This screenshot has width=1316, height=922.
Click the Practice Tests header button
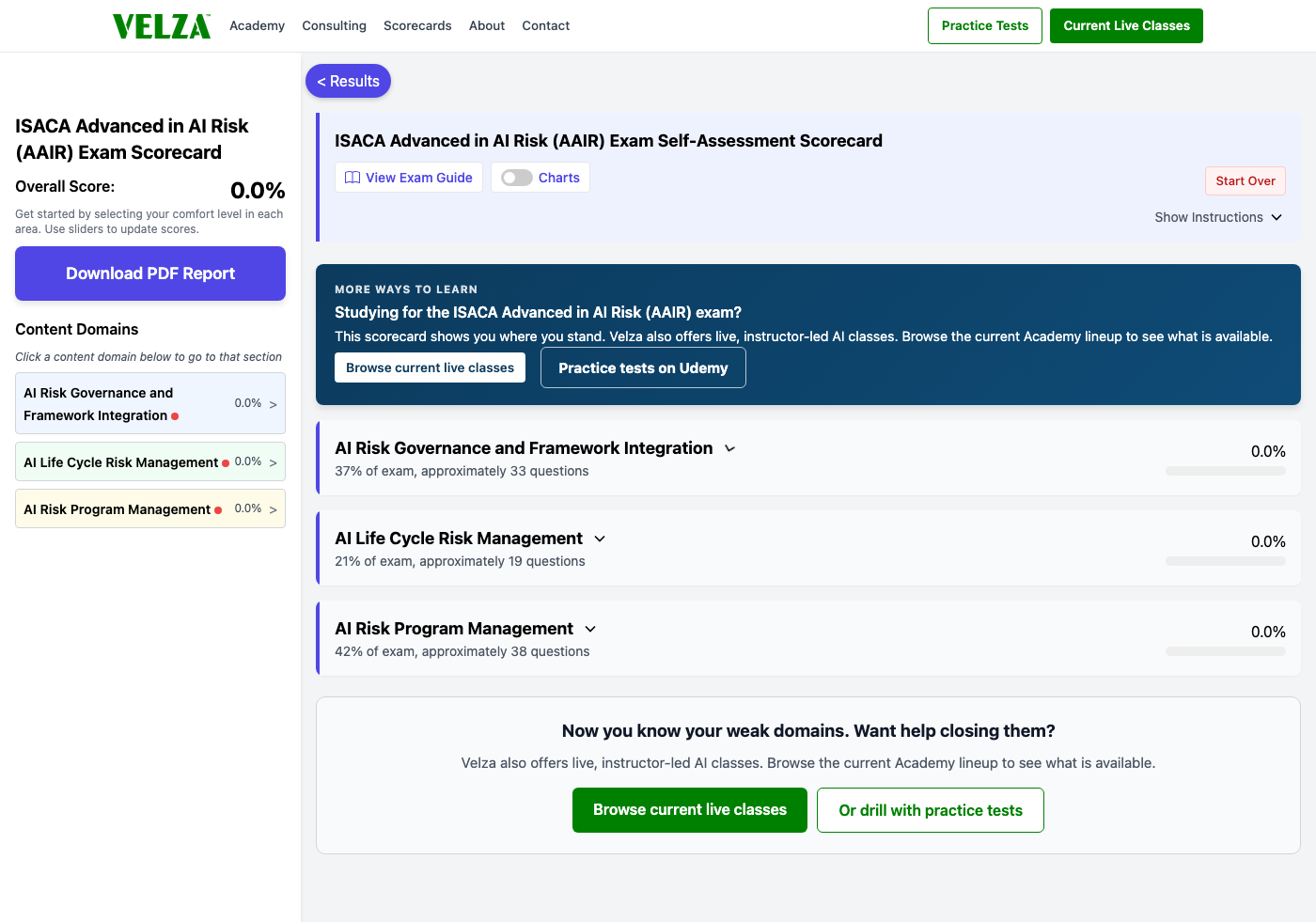[x=985, y=25]
